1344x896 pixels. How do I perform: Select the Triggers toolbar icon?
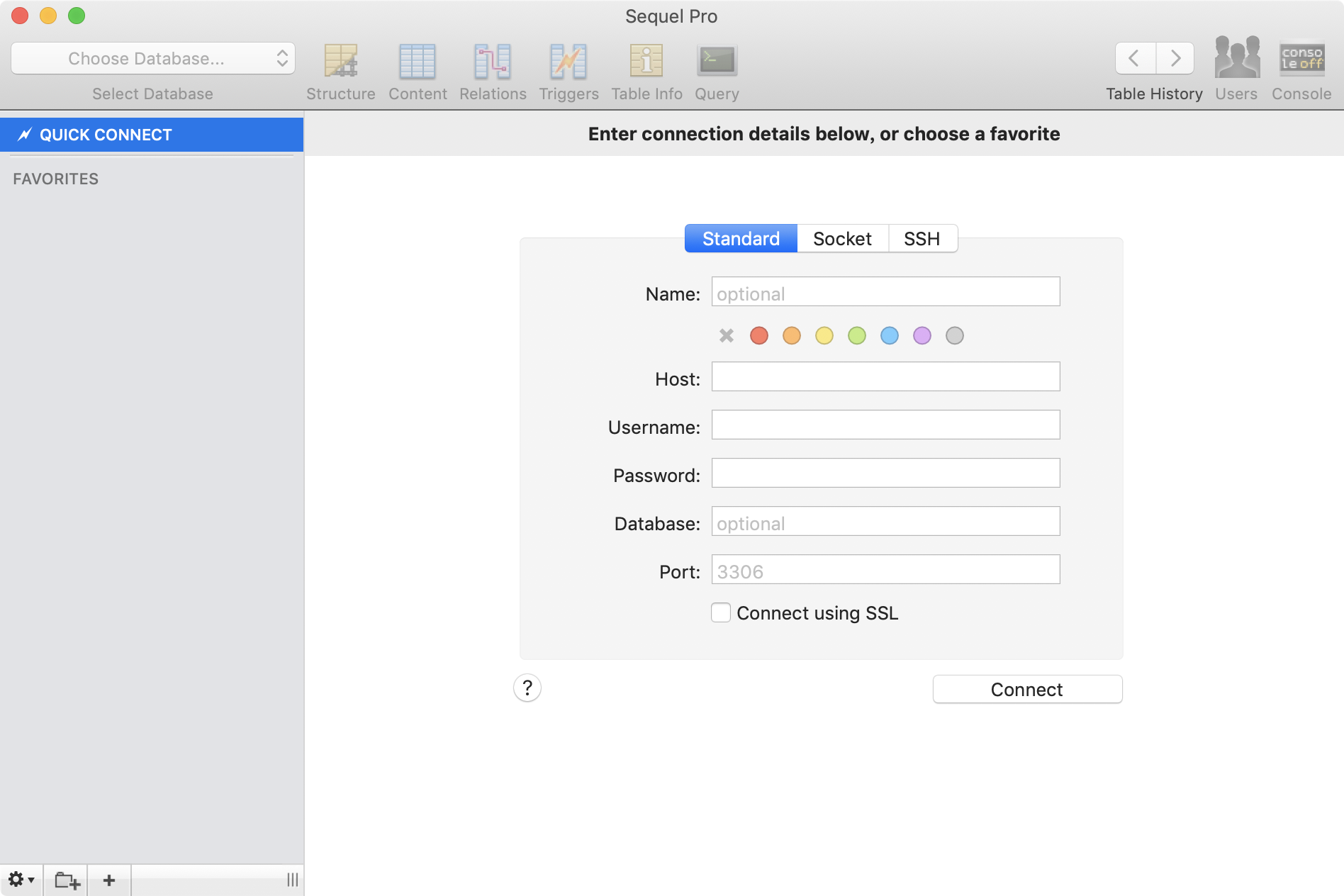tap(569, 62)
